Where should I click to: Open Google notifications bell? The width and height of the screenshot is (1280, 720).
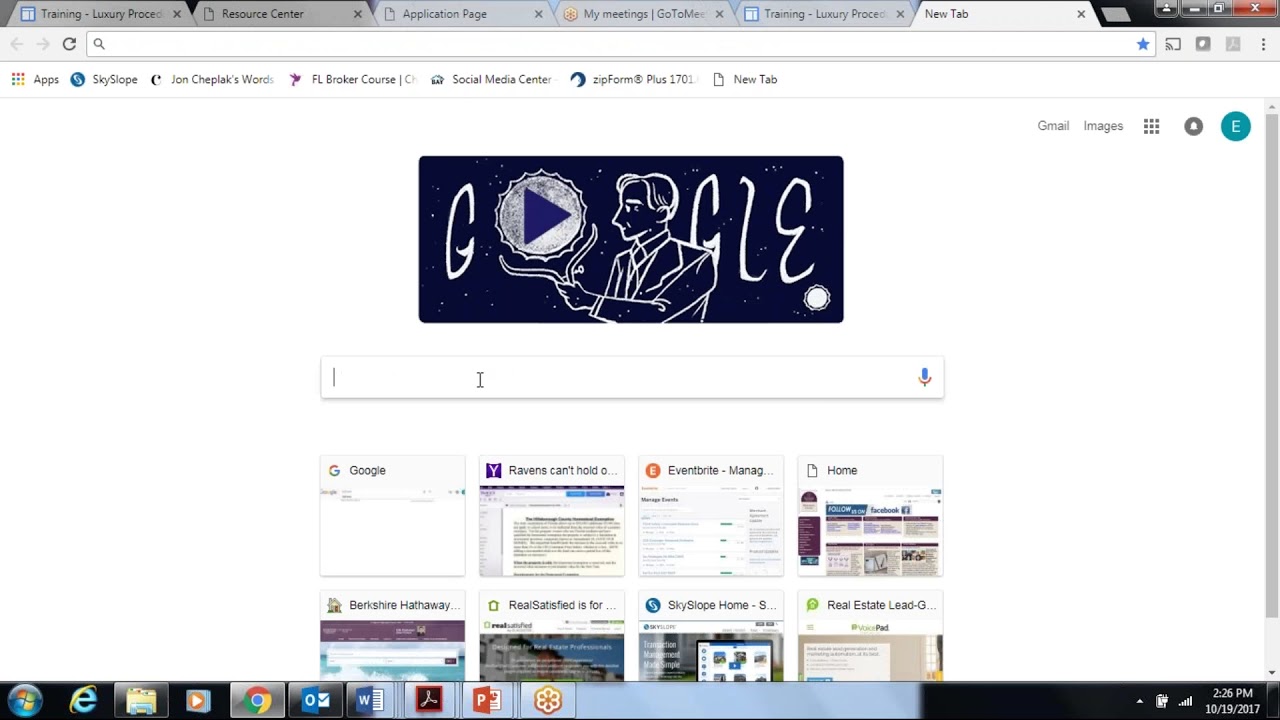1194,126
